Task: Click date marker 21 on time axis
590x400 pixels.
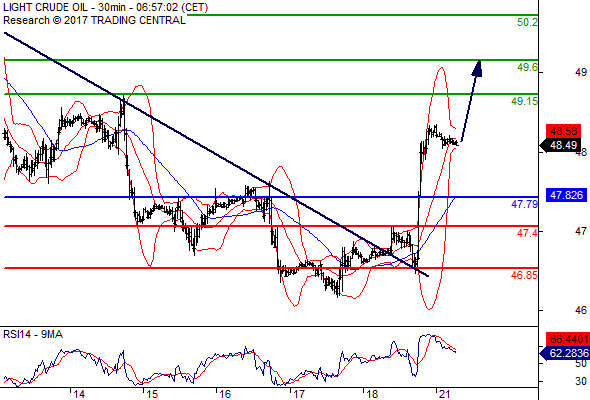Action: pyautogui.click(x=444, y=394)
